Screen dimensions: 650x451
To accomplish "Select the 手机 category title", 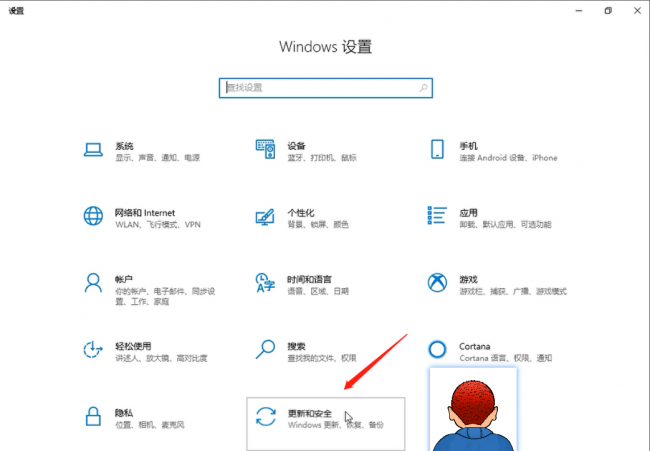I will click(x=468, y=146).
